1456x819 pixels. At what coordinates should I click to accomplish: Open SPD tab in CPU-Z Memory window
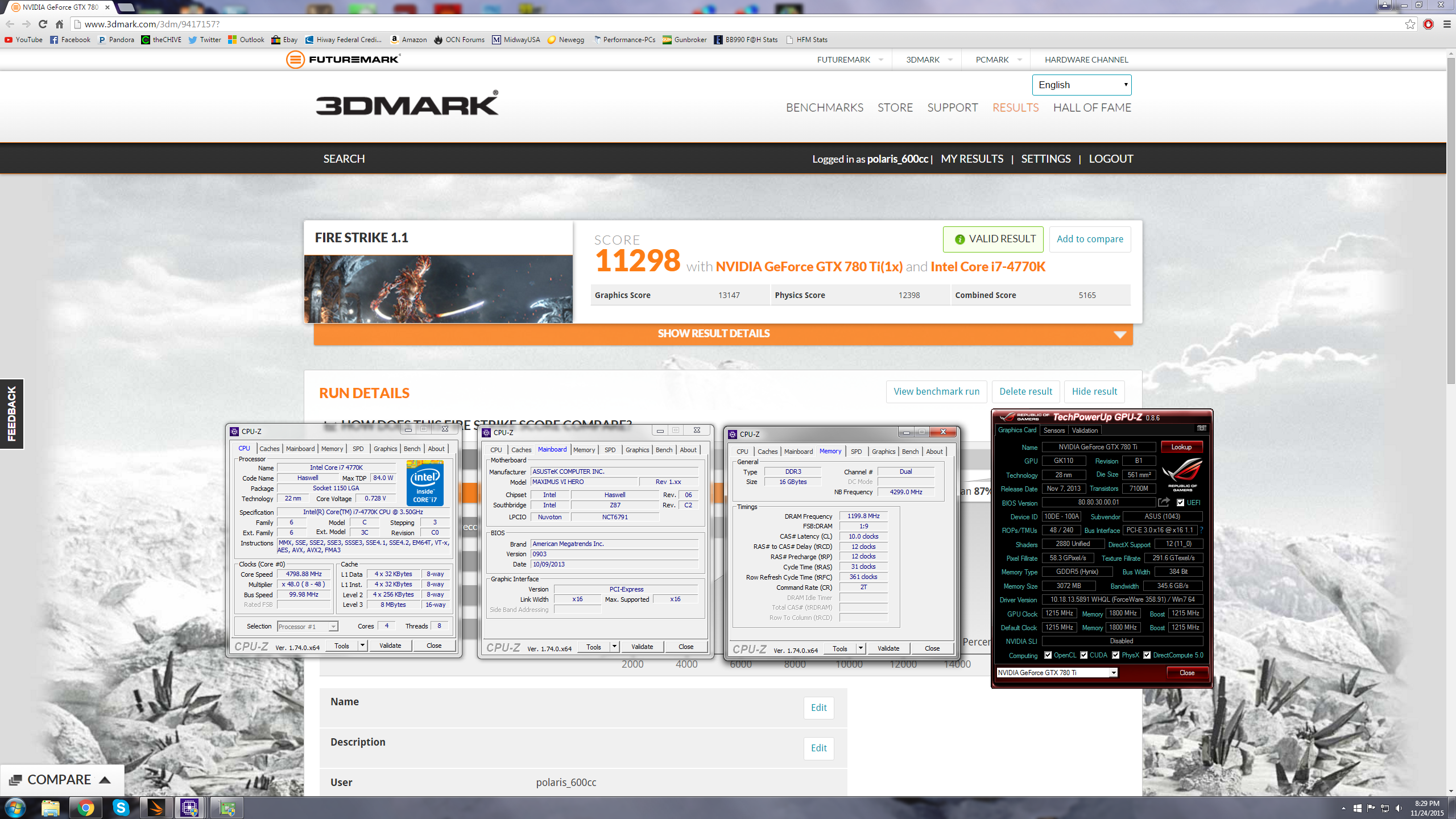[x=857, y=452]
